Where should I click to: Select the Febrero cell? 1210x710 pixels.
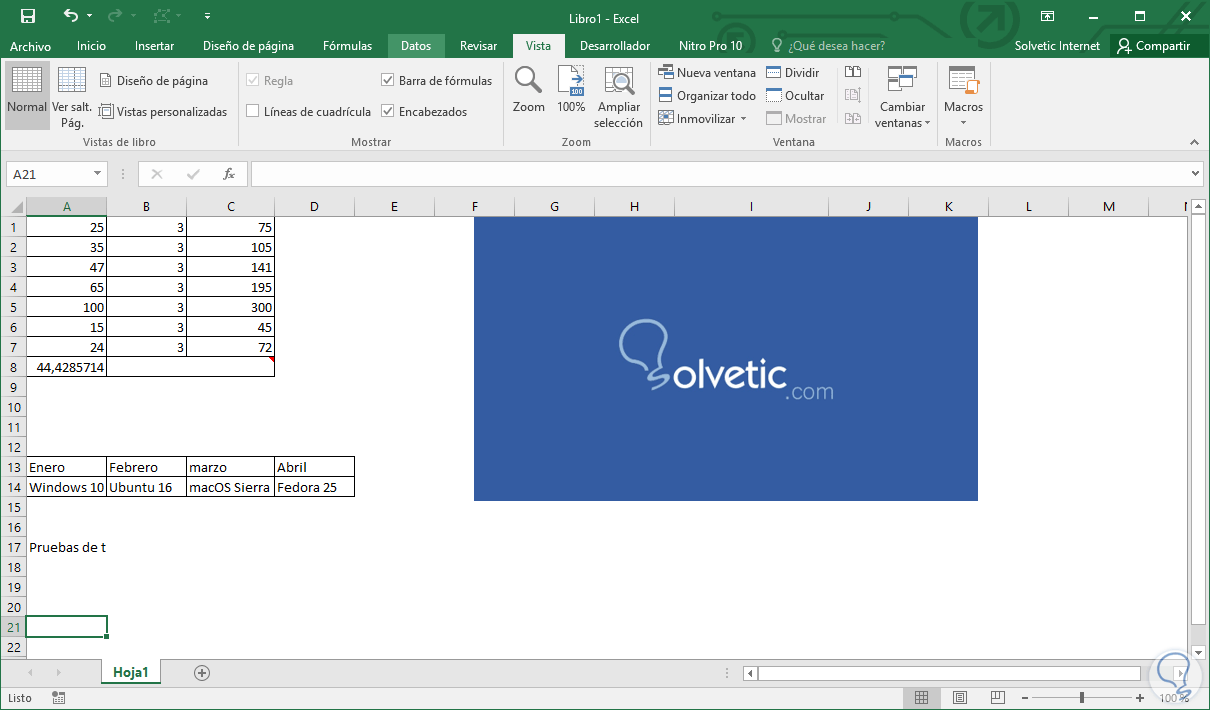coord(146,467)
